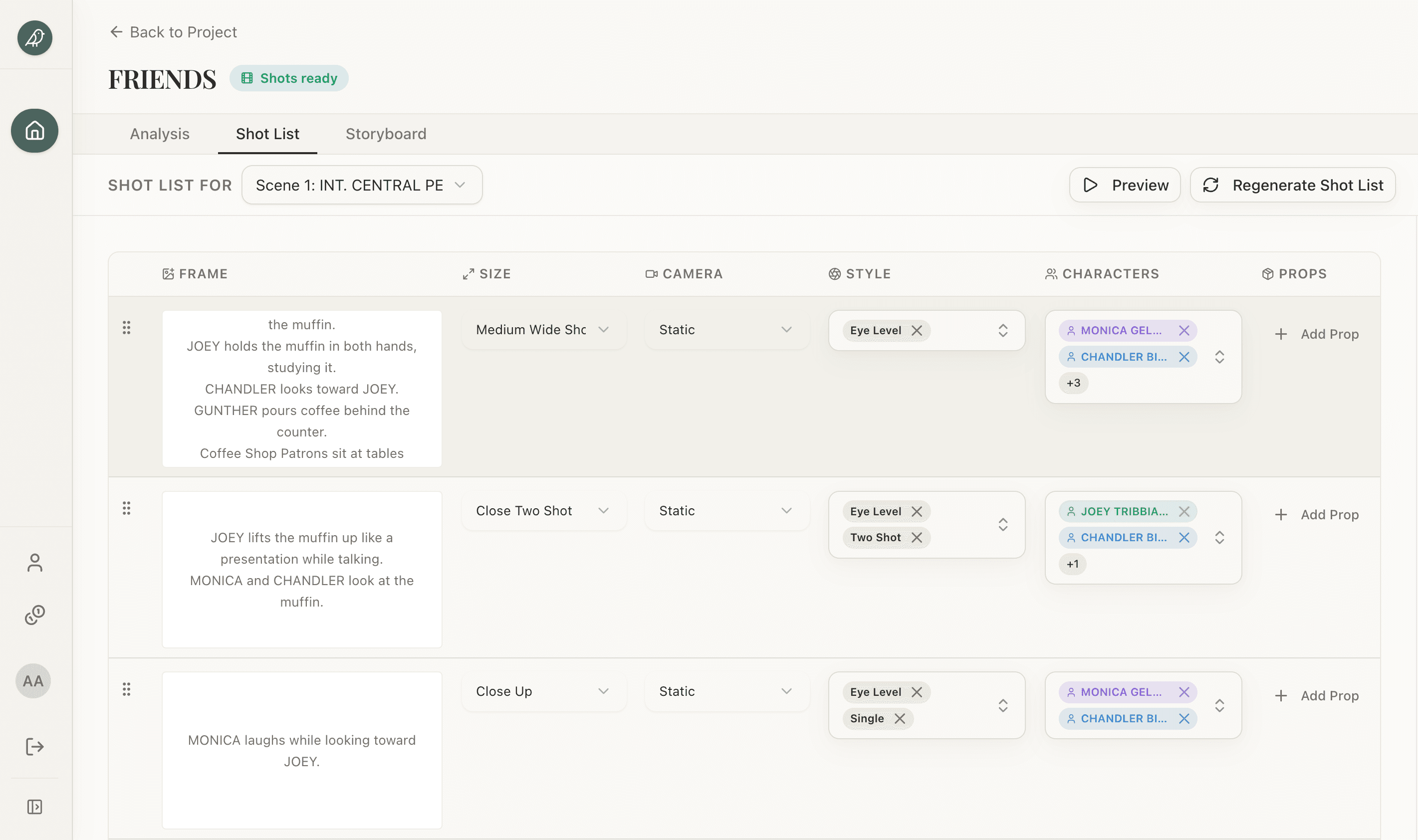This screenshot has height=840, width=1418.
Task: Open the Scene 1: INT. CENTRAL PE dropdown
Action: [x=362, y=185]
